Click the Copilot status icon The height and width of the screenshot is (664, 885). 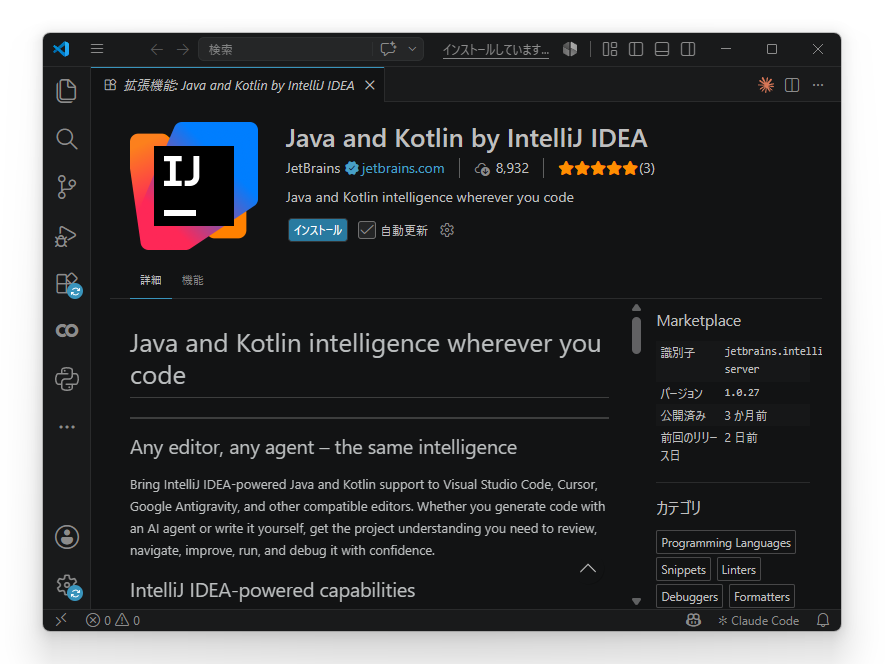[694, 621]
